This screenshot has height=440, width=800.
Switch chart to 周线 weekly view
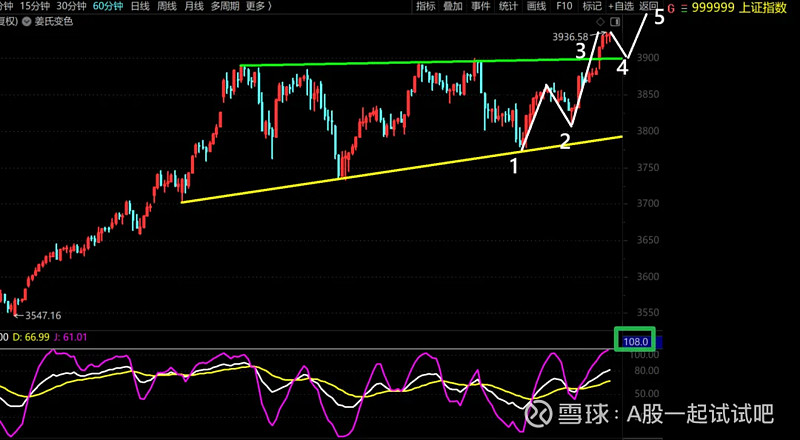167,6
